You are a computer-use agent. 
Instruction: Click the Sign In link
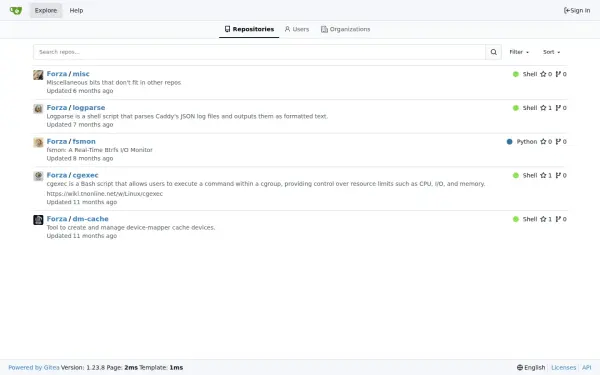[x=577, y=10]
